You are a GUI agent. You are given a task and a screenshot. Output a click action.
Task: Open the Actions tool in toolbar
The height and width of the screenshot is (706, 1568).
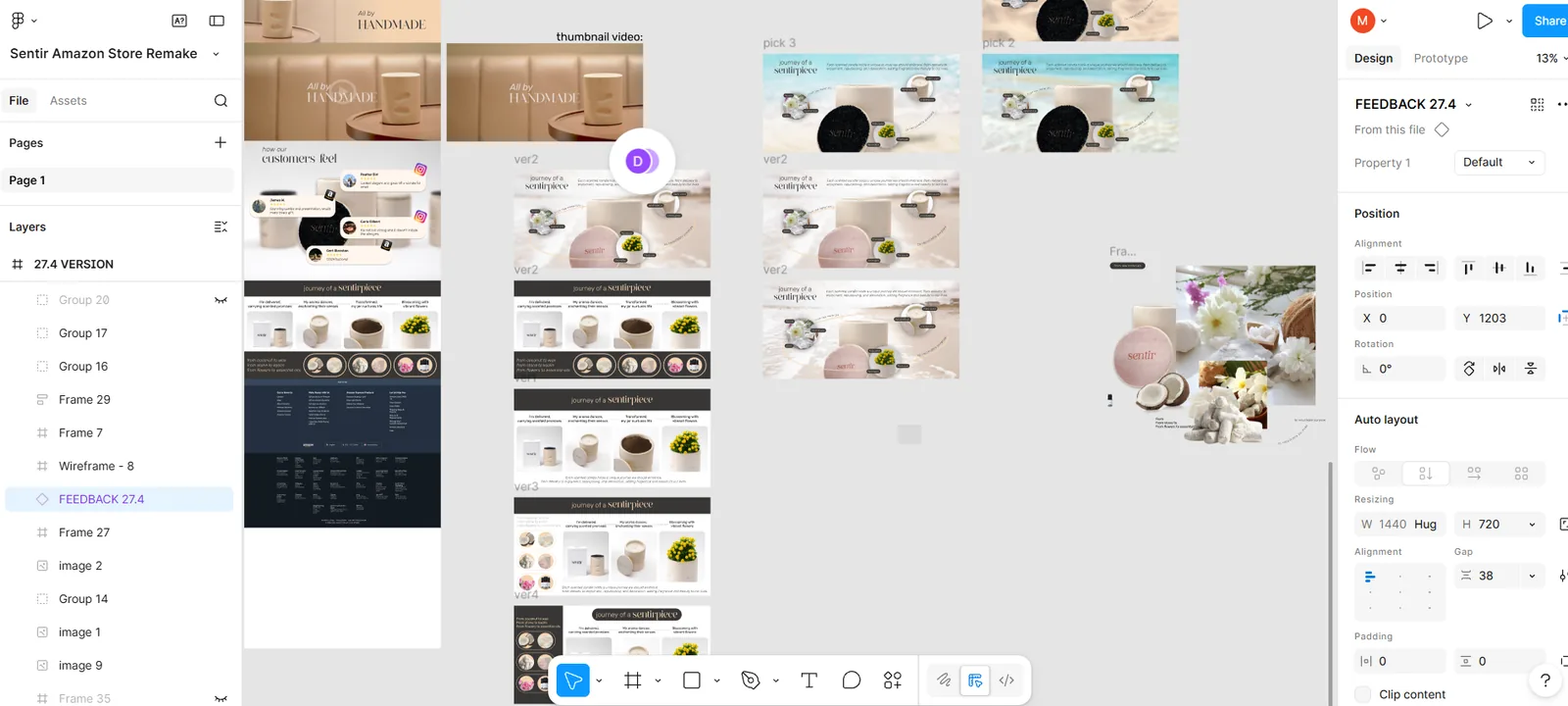point(892,681)
